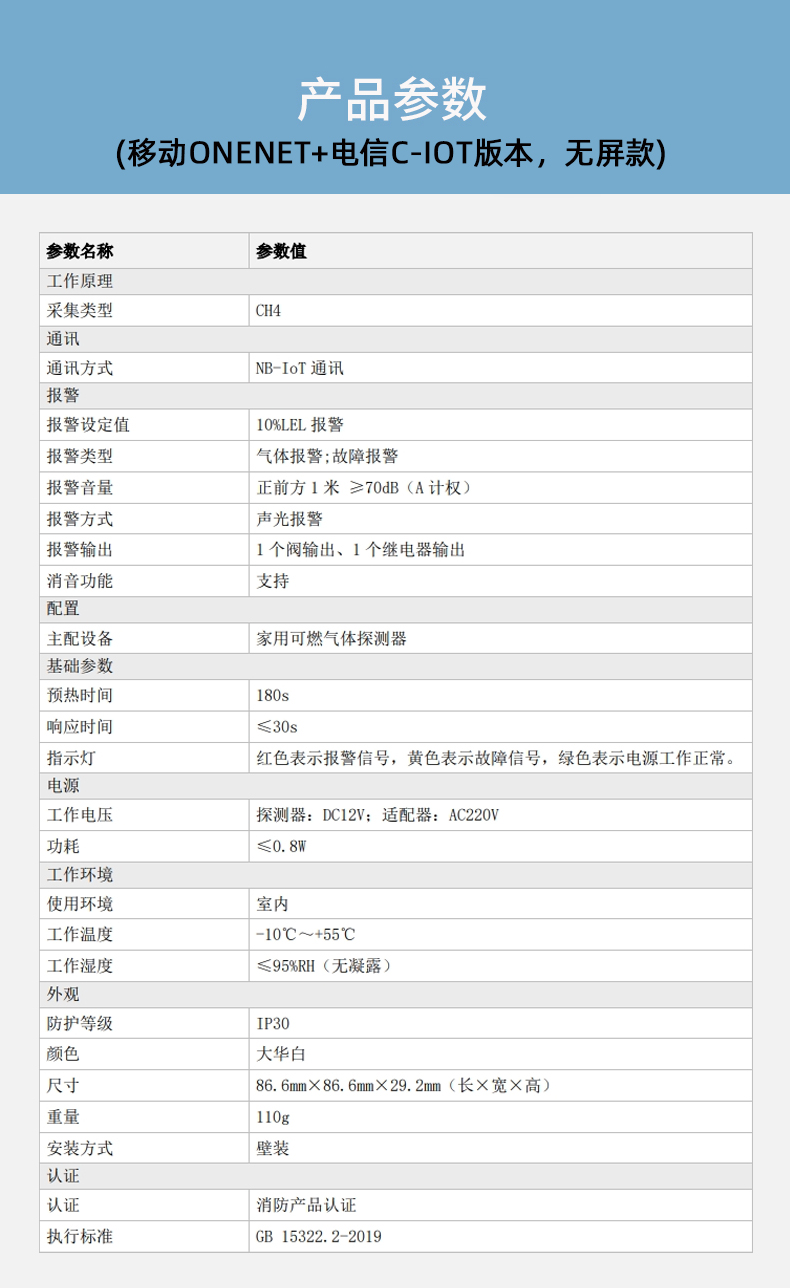Click the 使用环境 label
Image resolution: width=790 pixels, height=1288 pixels.
tap(80, 904)
